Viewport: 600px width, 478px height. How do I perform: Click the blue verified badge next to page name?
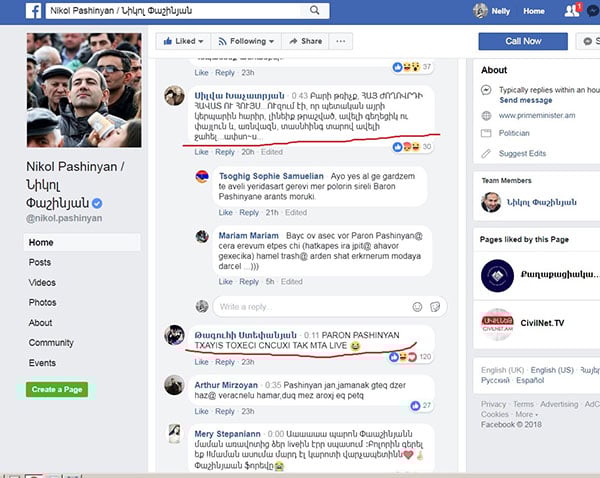(x=97, y=203)
